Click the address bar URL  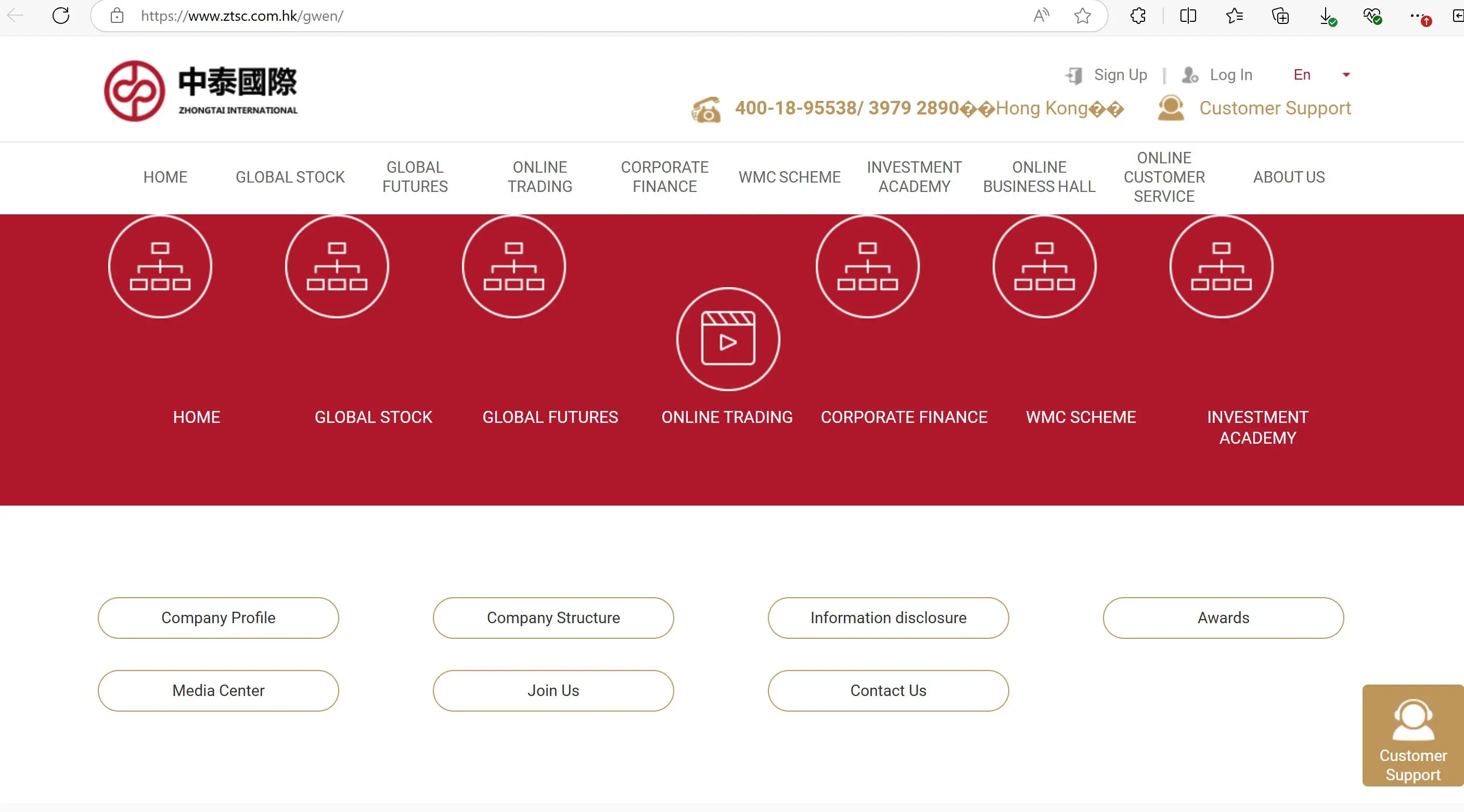242,16
